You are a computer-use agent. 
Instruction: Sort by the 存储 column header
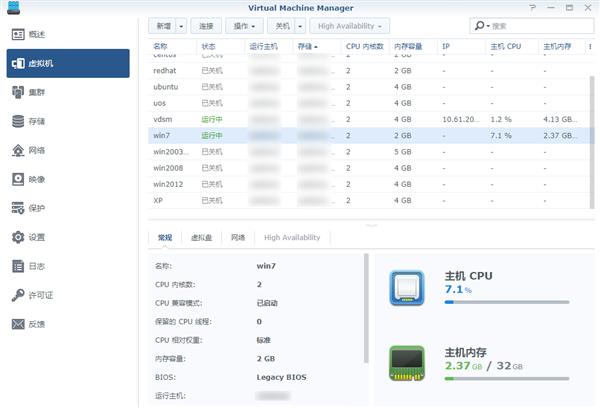(x=317, y=47)
